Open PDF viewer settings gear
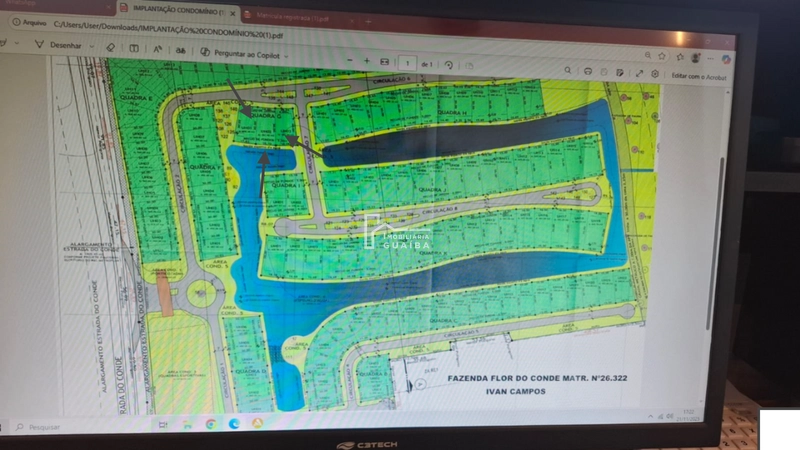The height and width of the screenshot is (450, 800). (x=655, y=74)
